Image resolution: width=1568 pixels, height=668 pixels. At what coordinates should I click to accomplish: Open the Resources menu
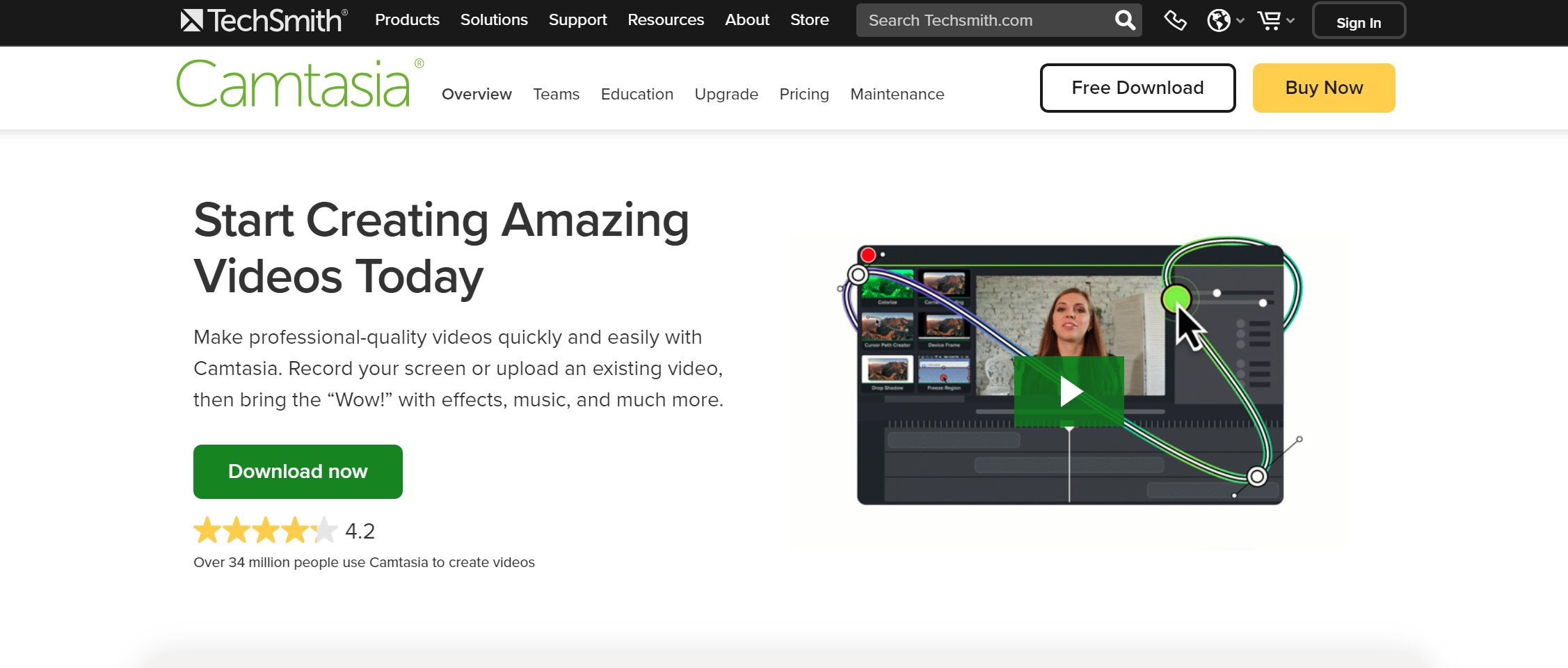coord(666,19)
